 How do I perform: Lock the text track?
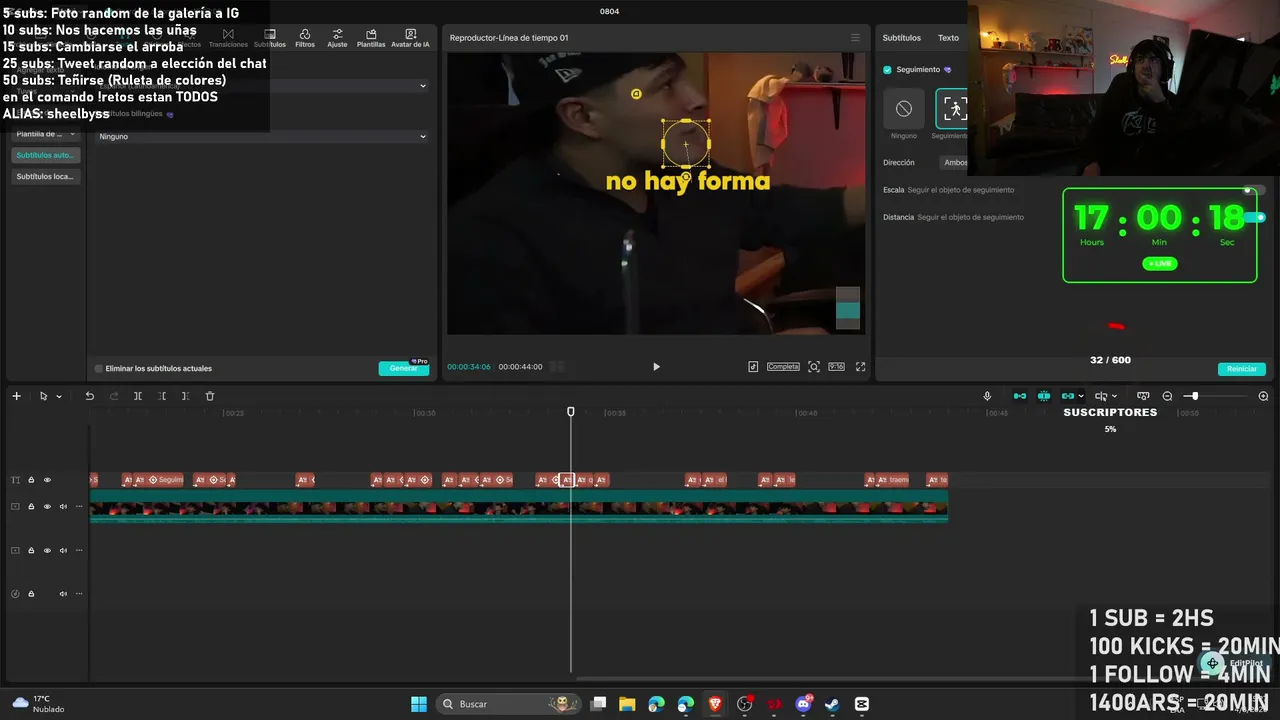[x=31, y=480]
